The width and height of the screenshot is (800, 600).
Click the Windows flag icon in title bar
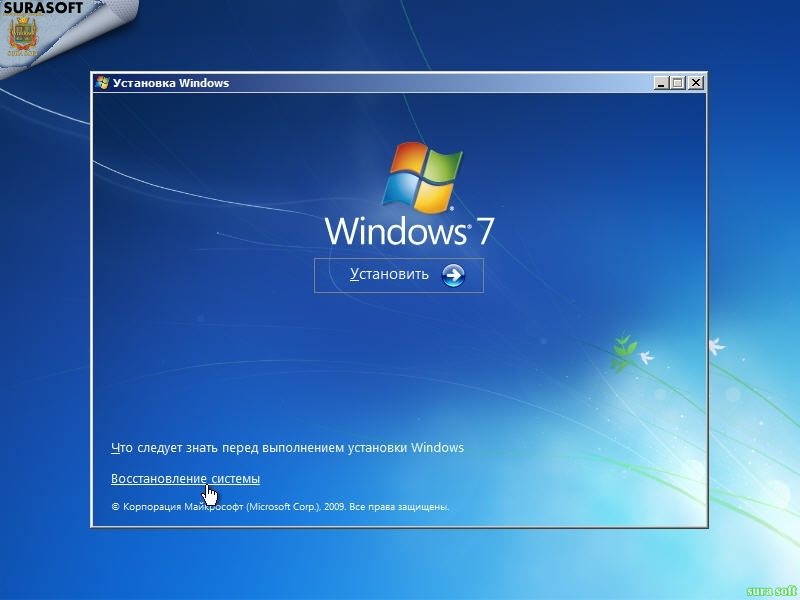102,83
